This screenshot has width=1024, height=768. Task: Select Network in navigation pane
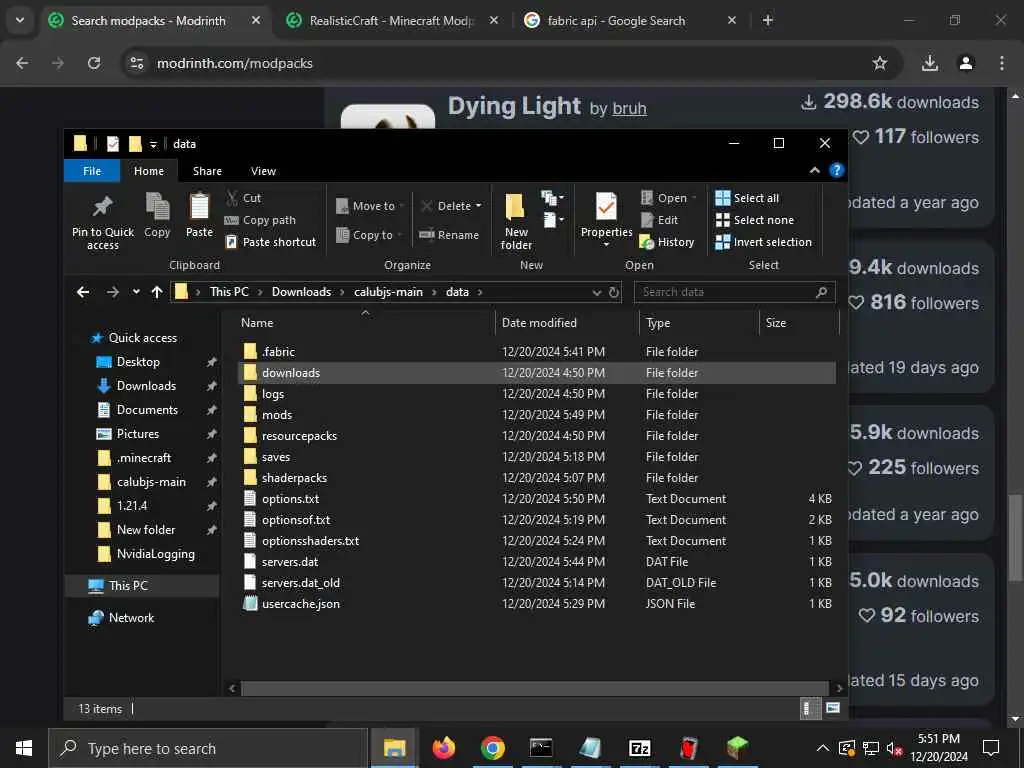point(131,618)
